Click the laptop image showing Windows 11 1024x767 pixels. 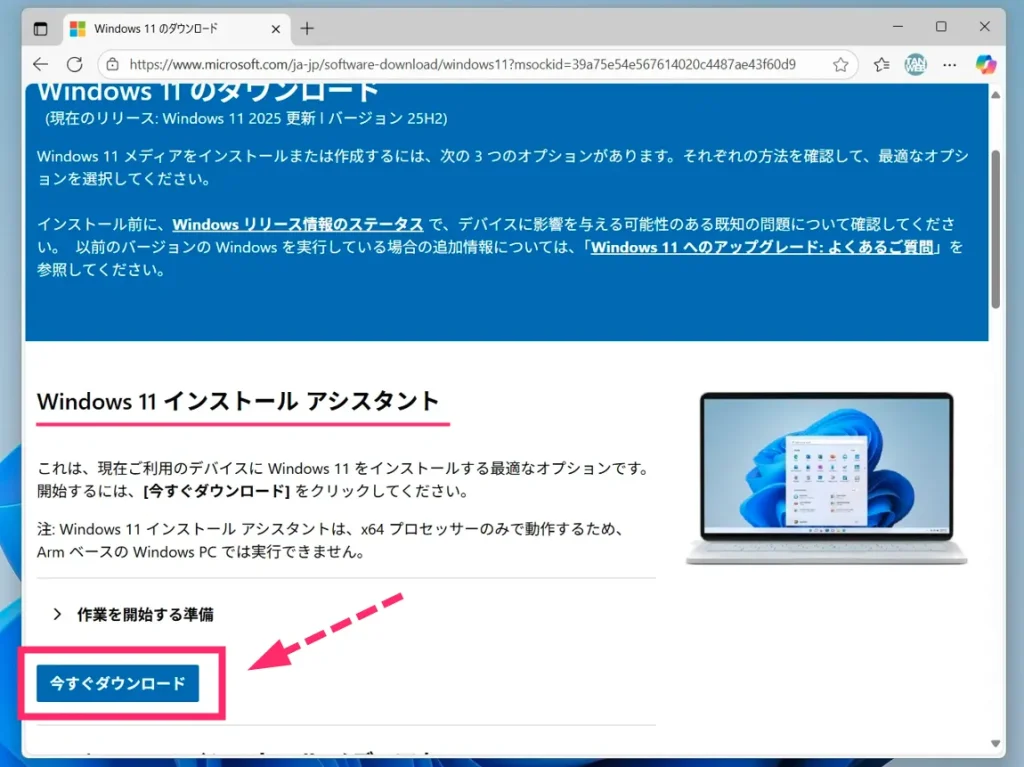pos(826,478)
